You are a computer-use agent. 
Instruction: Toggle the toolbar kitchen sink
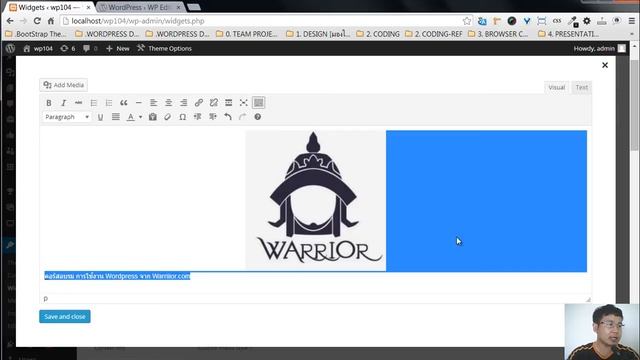(x=259, y=103)
